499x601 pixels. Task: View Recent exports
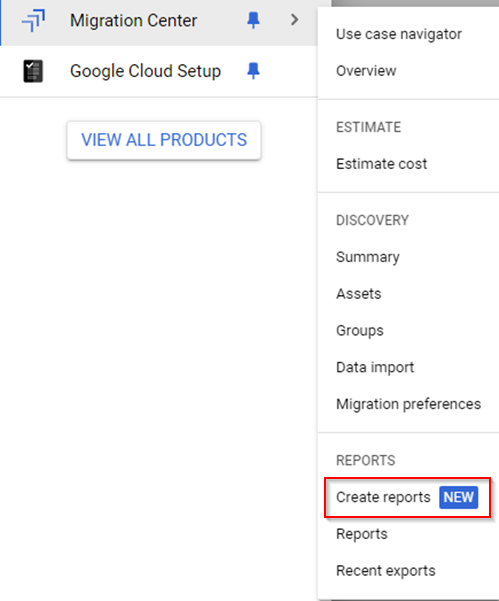[386, 571]
